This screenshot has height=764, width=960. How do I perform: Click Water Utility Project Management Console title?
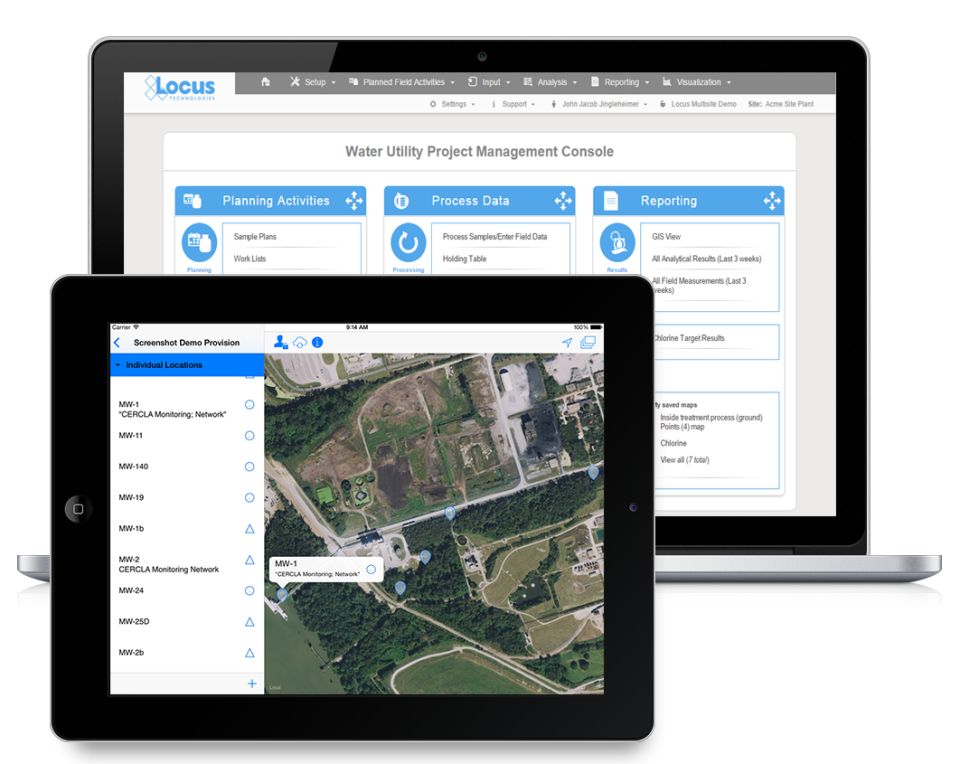tap(479, 151)
